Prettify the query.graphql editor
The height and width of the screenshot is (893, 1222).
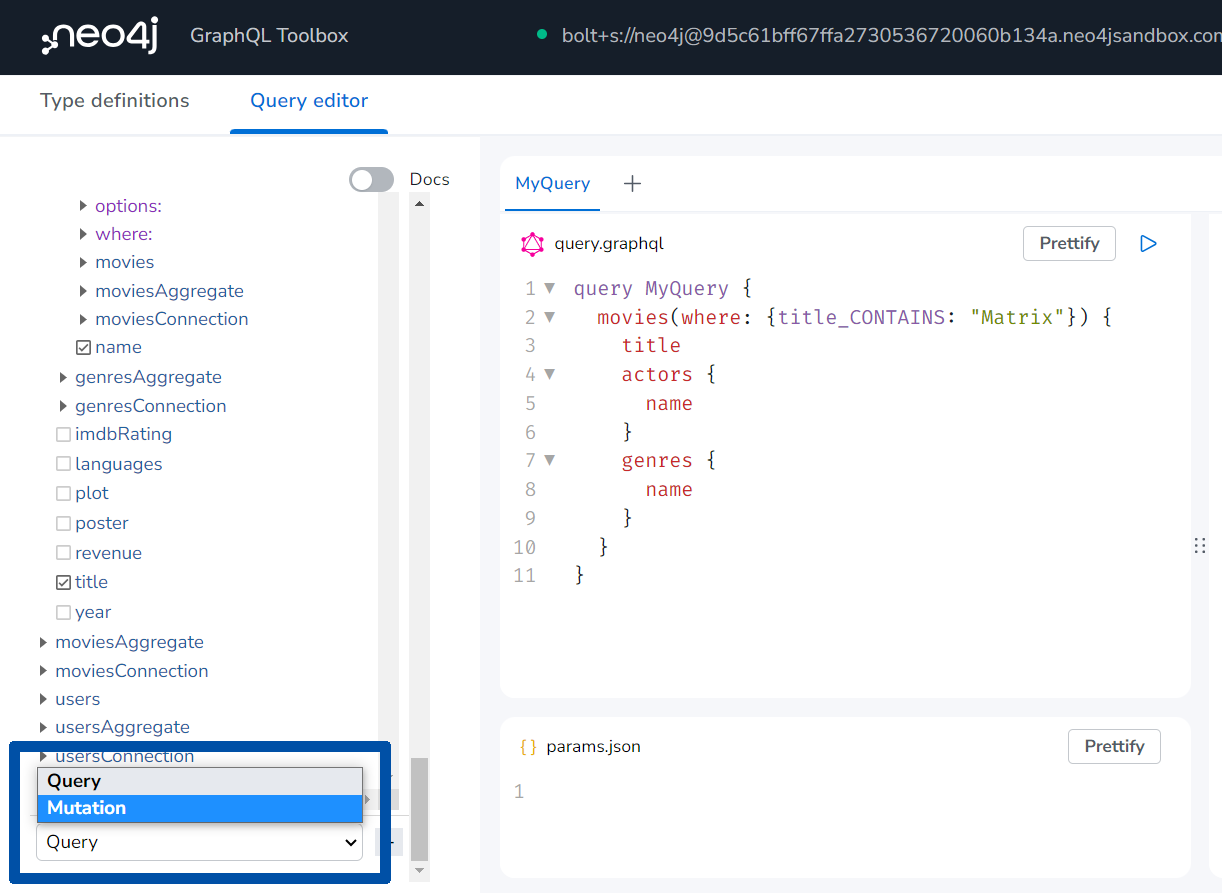coord(1068,243)
